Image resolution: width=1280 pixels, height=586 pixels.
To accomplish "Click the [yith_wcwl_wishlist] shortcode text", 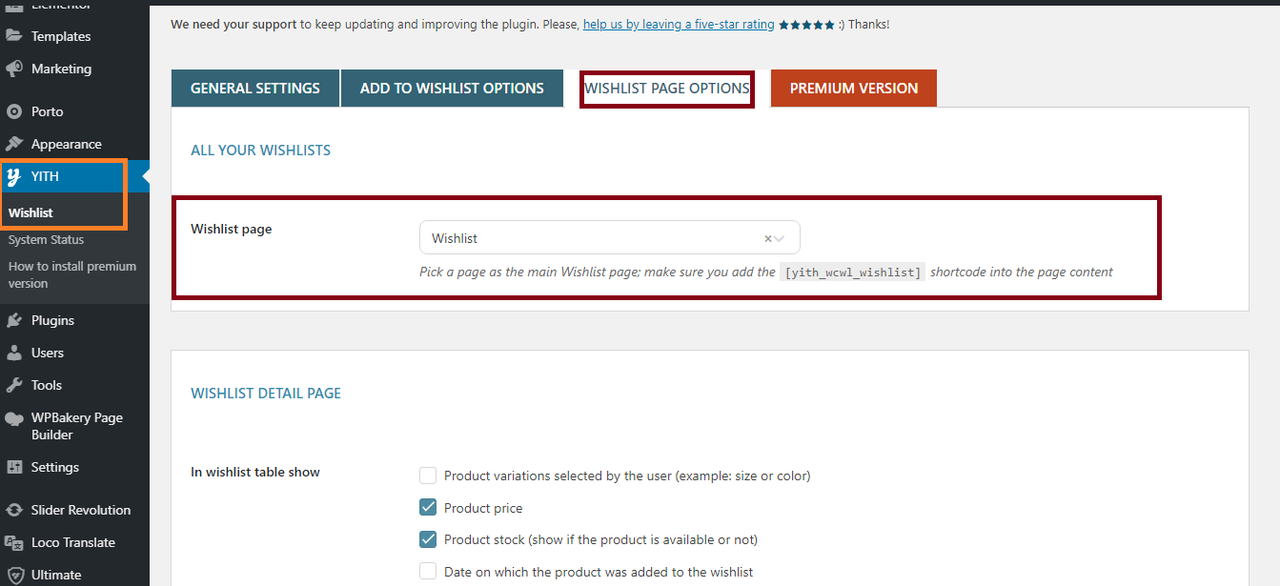I will tap(852, 272).
